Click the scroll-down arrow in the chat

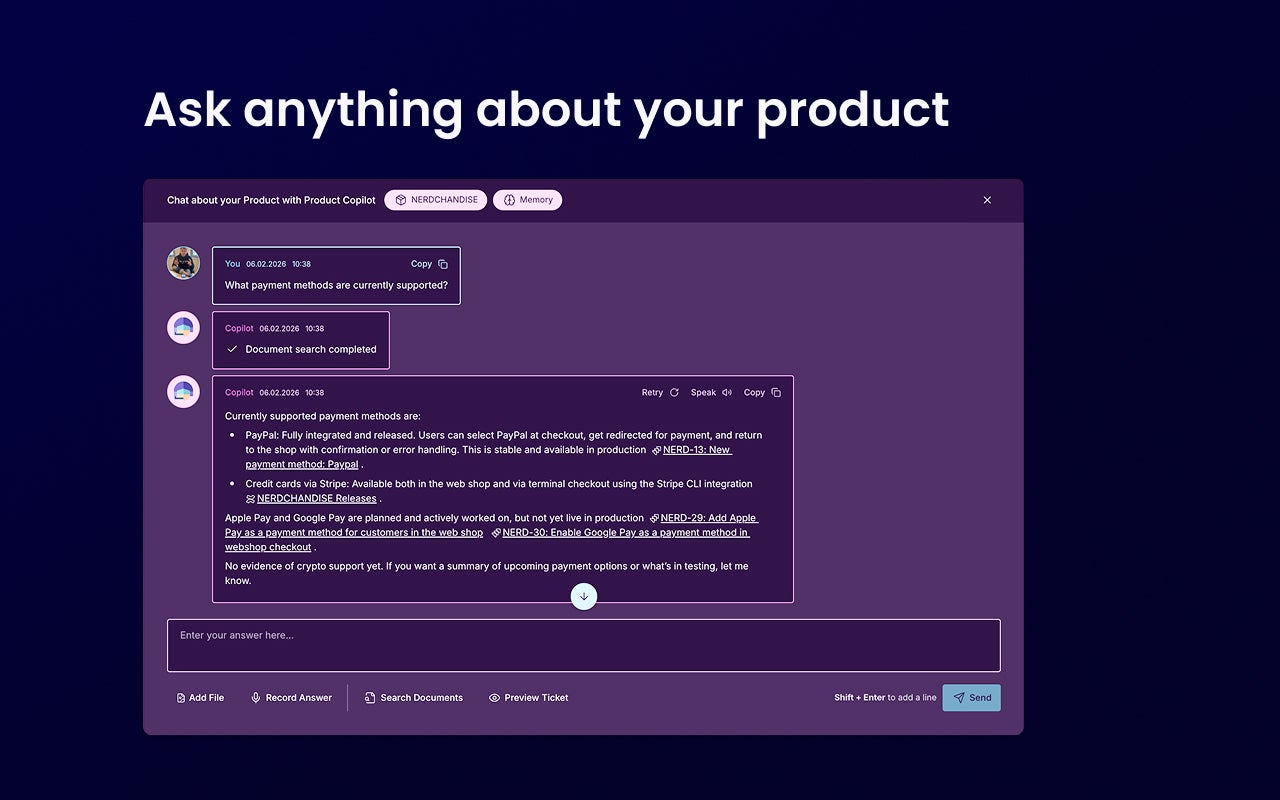coord(584,596)
